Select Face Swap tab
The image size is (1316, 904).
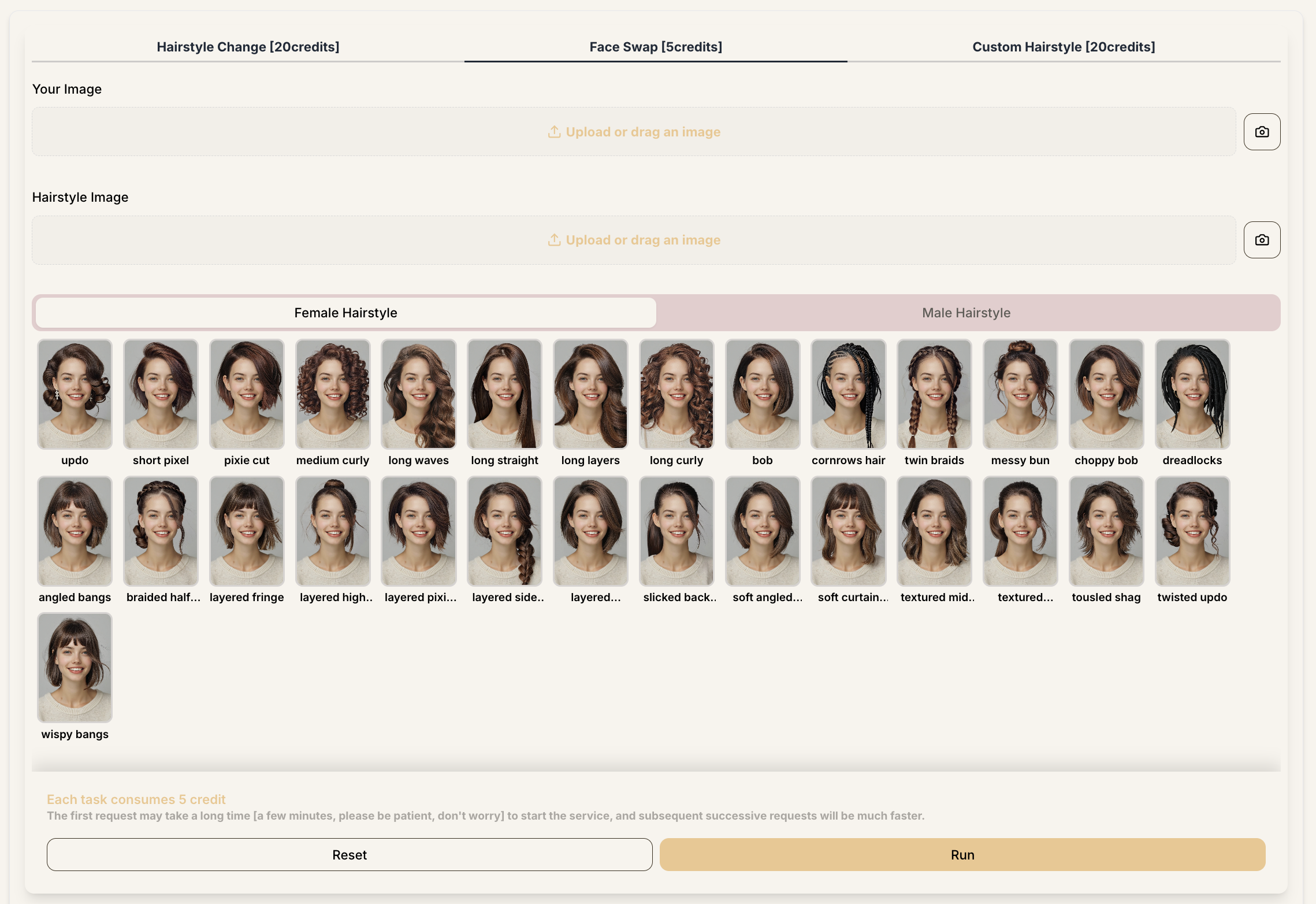pos(656,47)
